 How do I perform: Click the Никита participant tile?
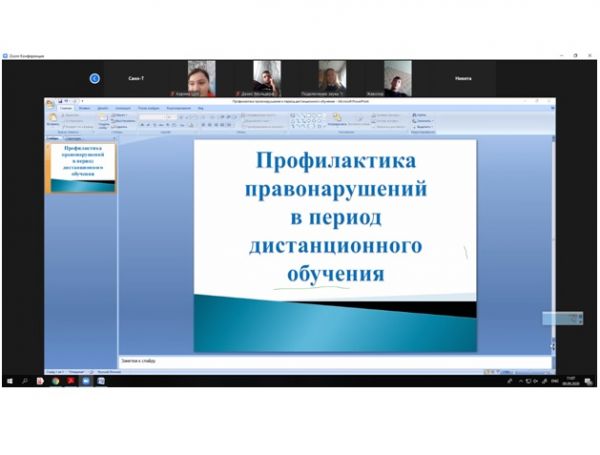(463, 78)
